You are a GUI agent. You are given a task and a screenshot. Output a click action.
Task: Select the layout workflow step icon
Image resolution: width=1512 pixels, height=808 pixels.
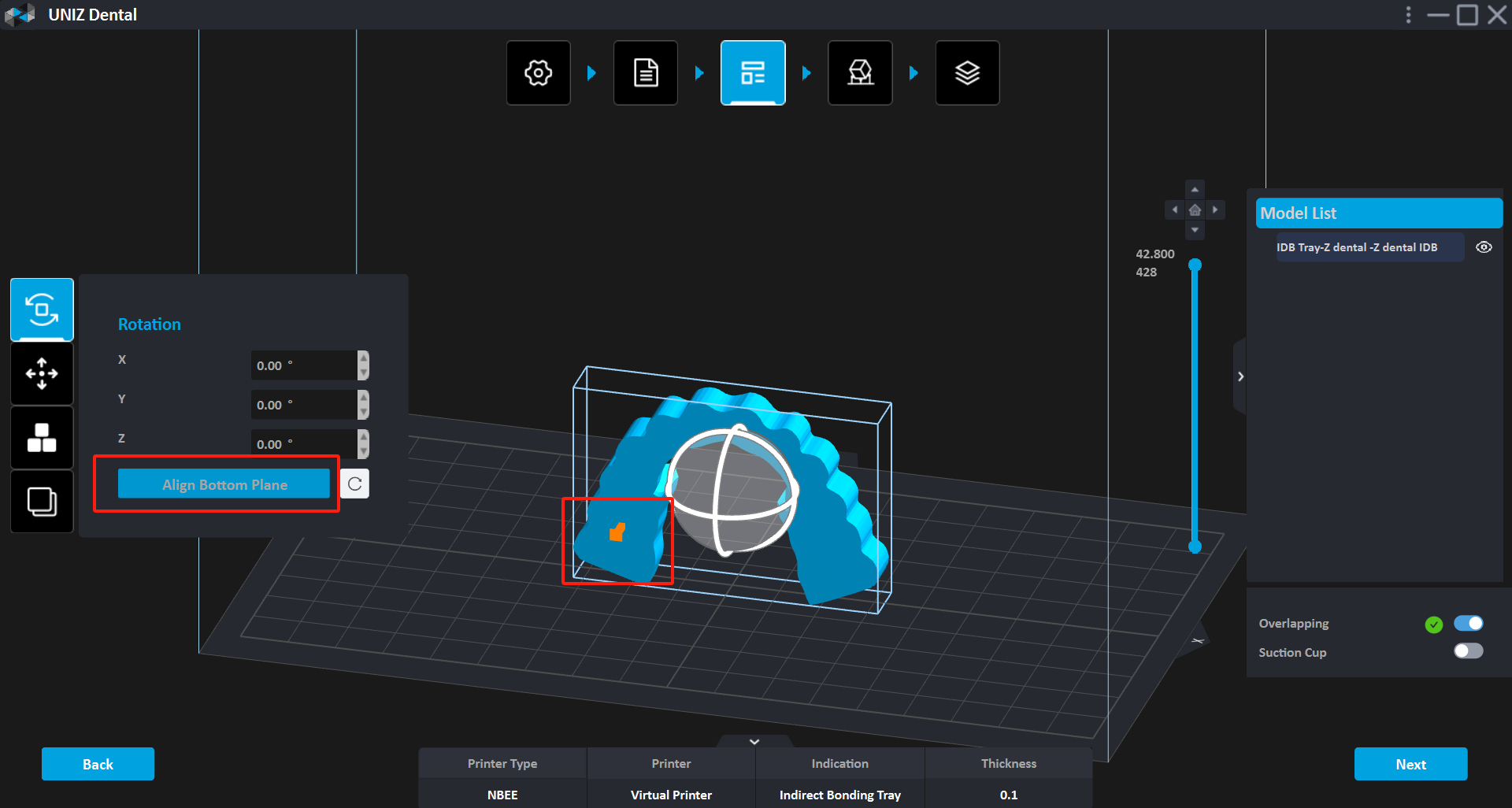pos(753,73)
